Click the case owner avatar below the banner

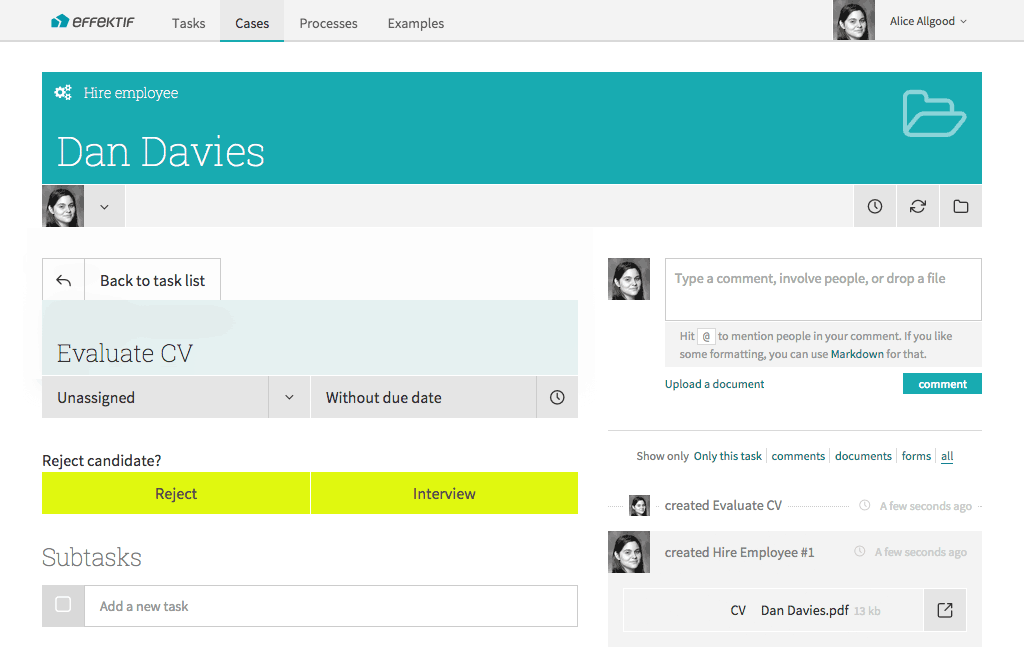tap(63, 206)
